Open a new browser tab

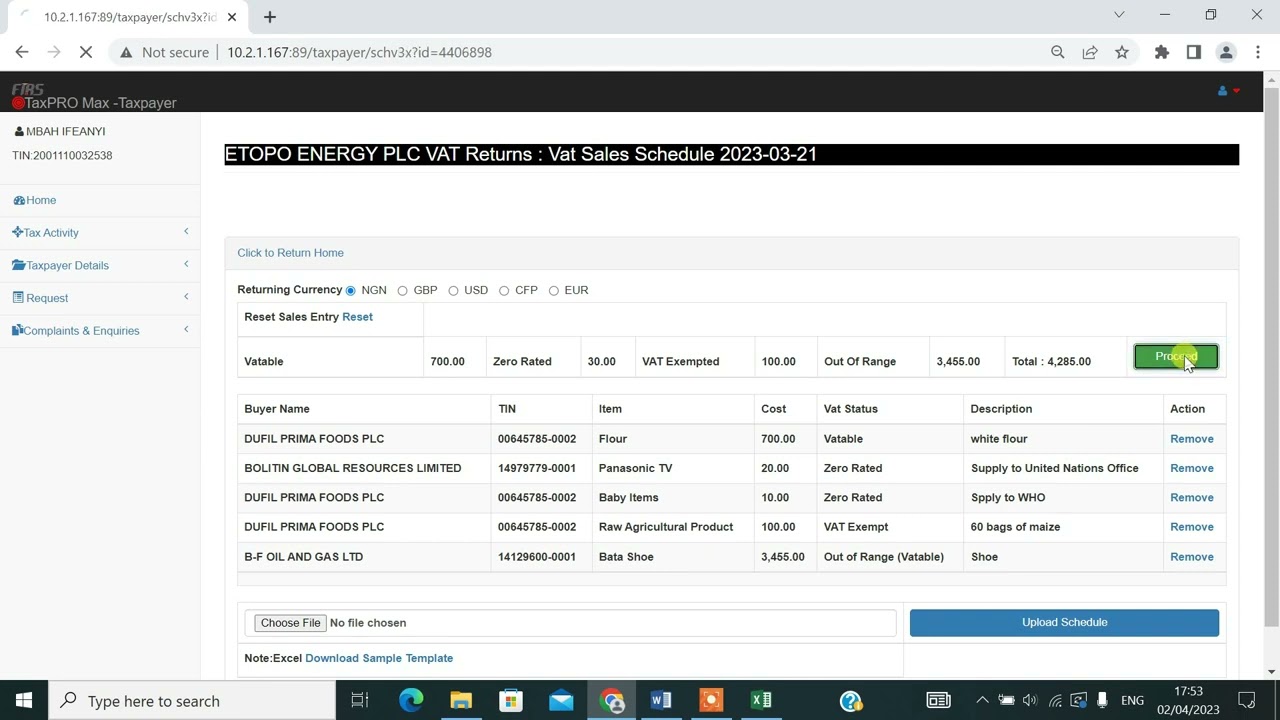[269, 16]
